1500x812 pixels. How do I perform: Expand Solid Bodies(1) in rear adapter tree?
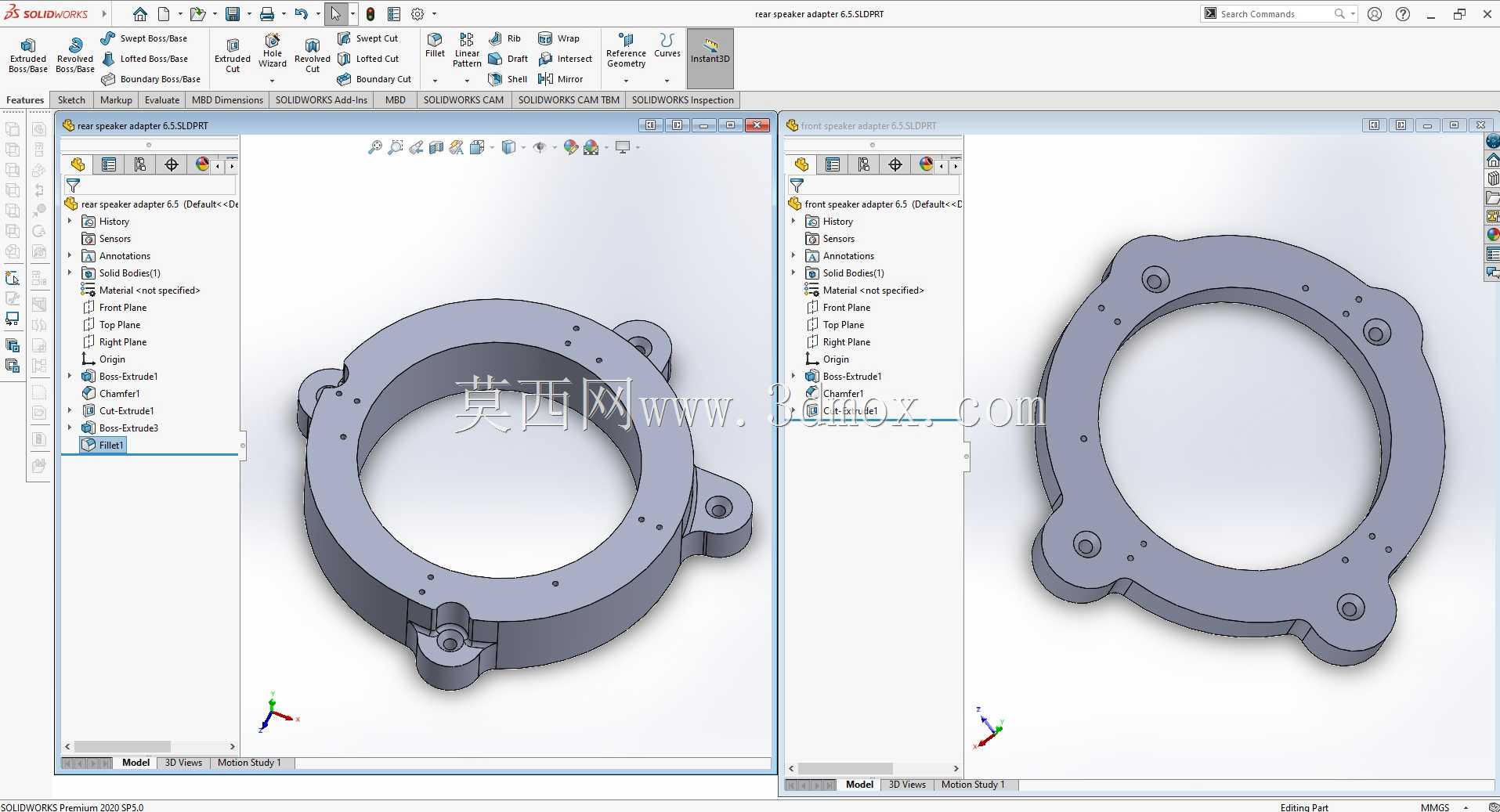click(70, 273)
